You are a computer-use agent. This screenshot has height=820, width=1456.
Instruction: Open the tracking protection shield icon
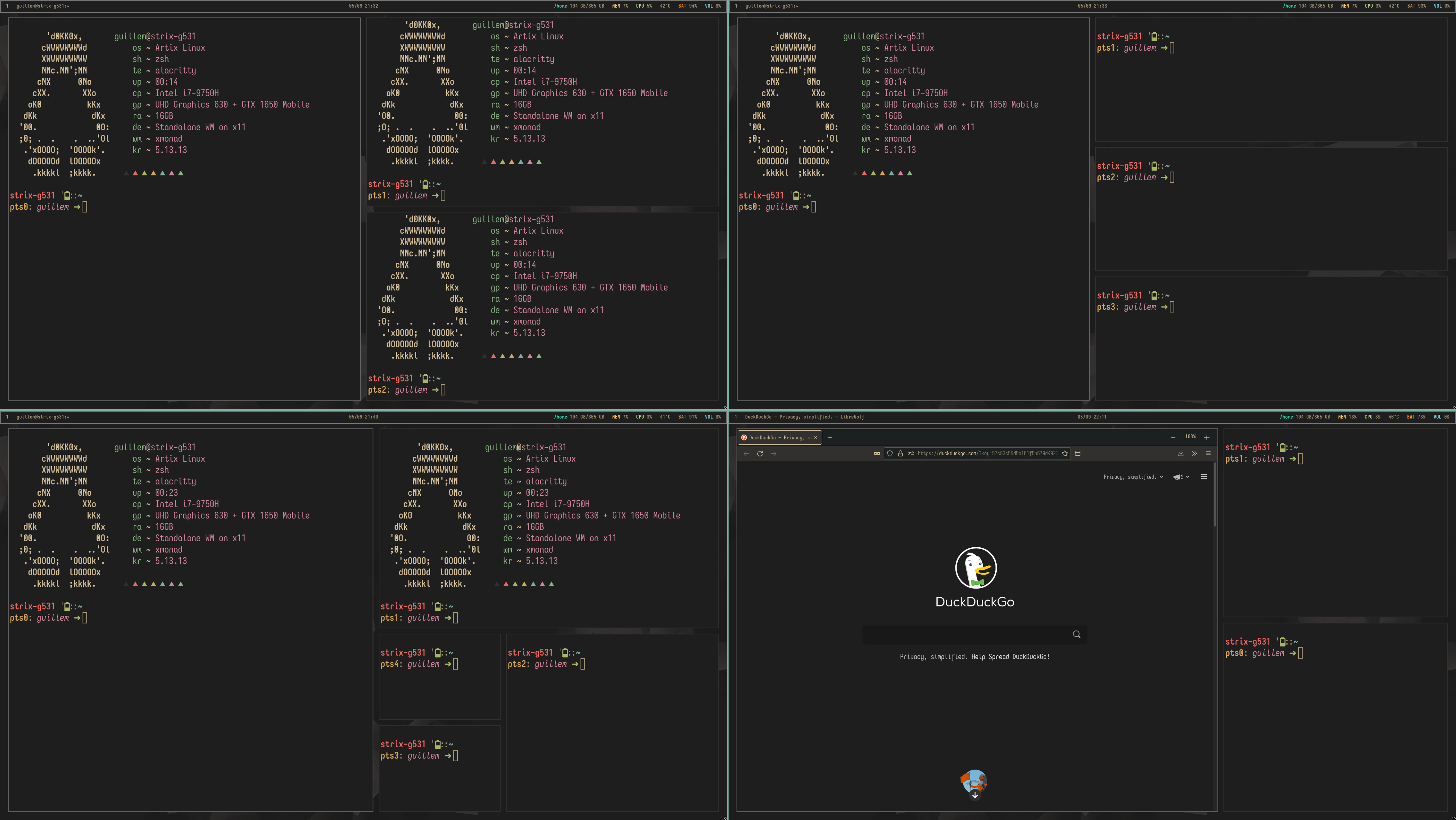tap(890, 453)
